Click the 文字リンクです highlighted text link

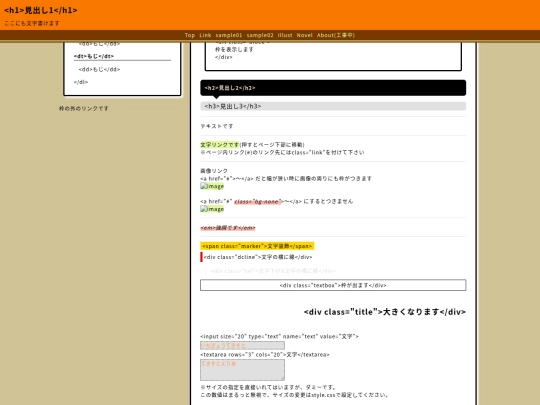[x=219, y=145]
